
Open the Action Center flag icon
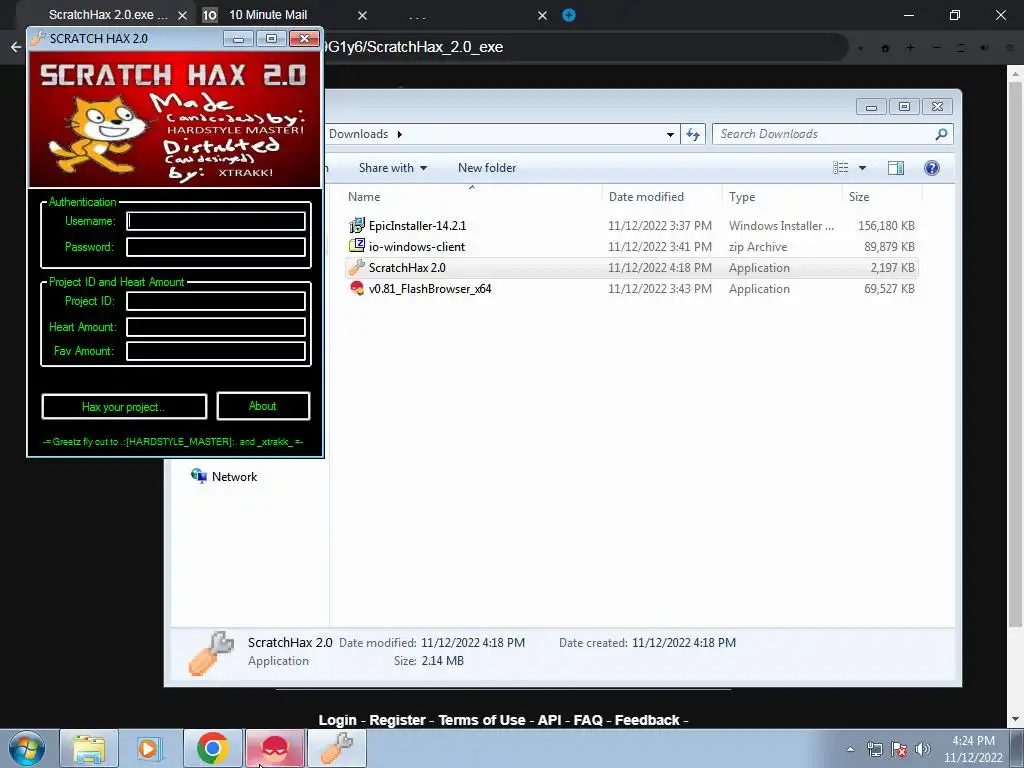coord(899,749)
